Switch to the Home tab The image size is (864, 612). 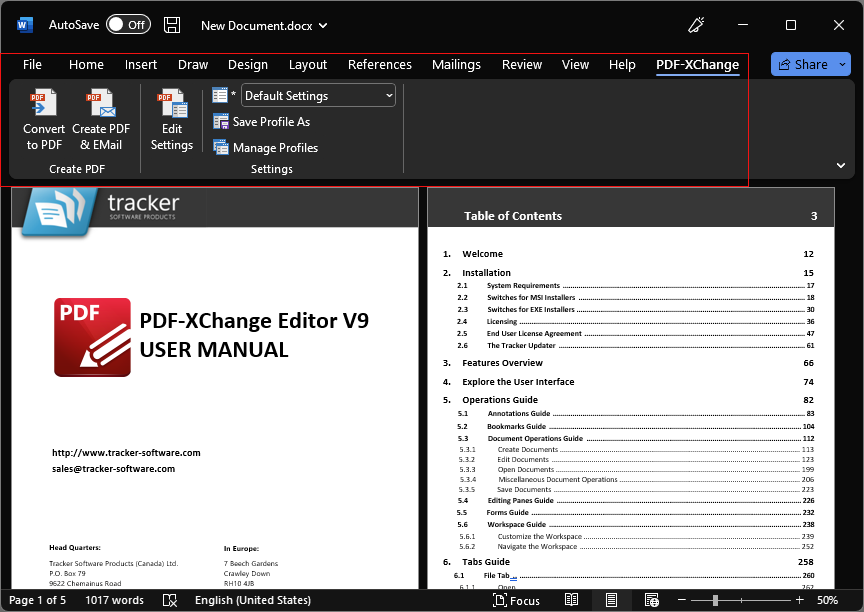click(x=86, y=64)
